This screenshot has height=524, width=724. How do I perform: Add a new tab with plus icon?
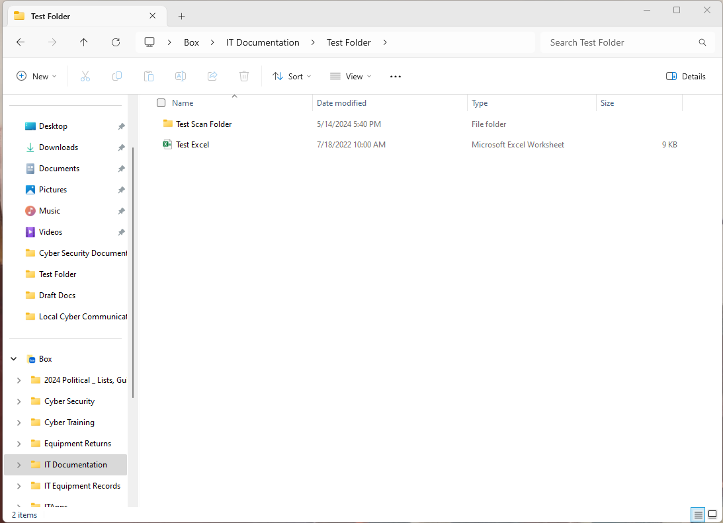(181, 17)
